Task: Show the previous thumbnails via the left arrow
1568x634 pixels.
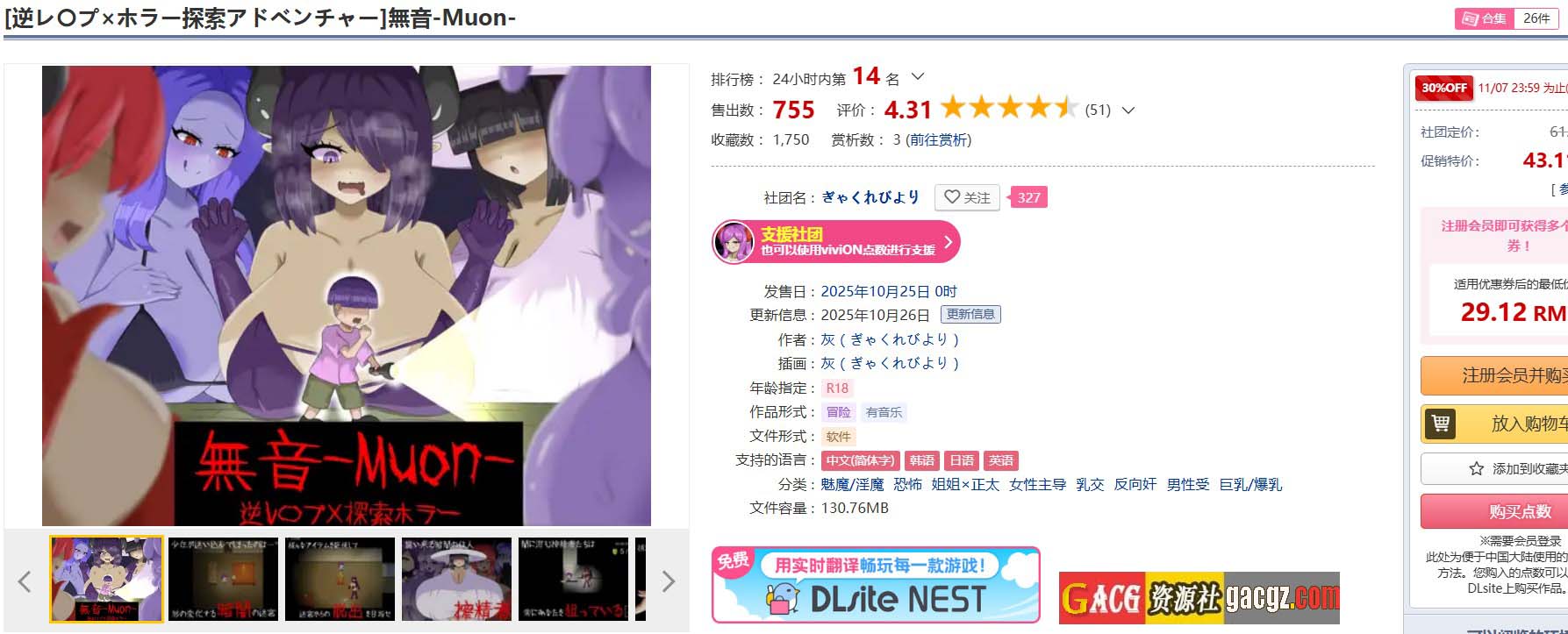Action: pos(25,581)
